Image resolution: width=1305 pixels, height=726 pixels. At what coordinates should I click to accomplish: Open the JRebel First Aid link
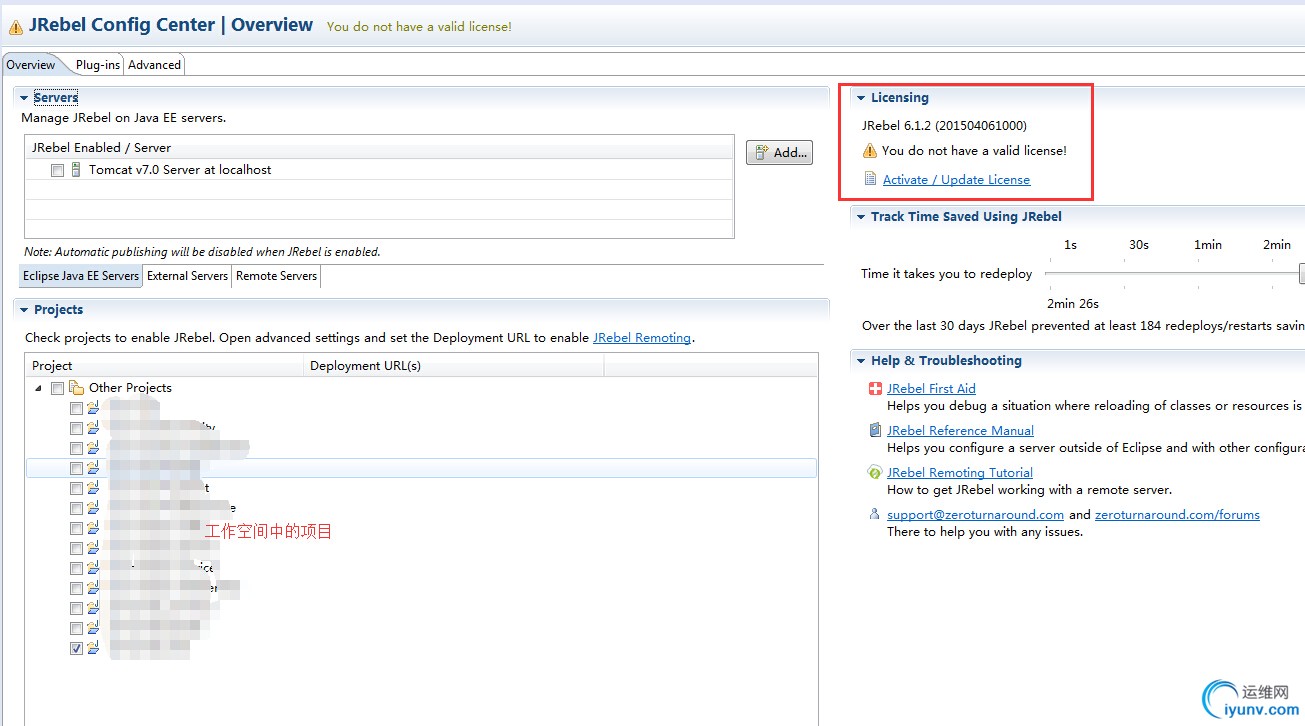pos(931,389)
